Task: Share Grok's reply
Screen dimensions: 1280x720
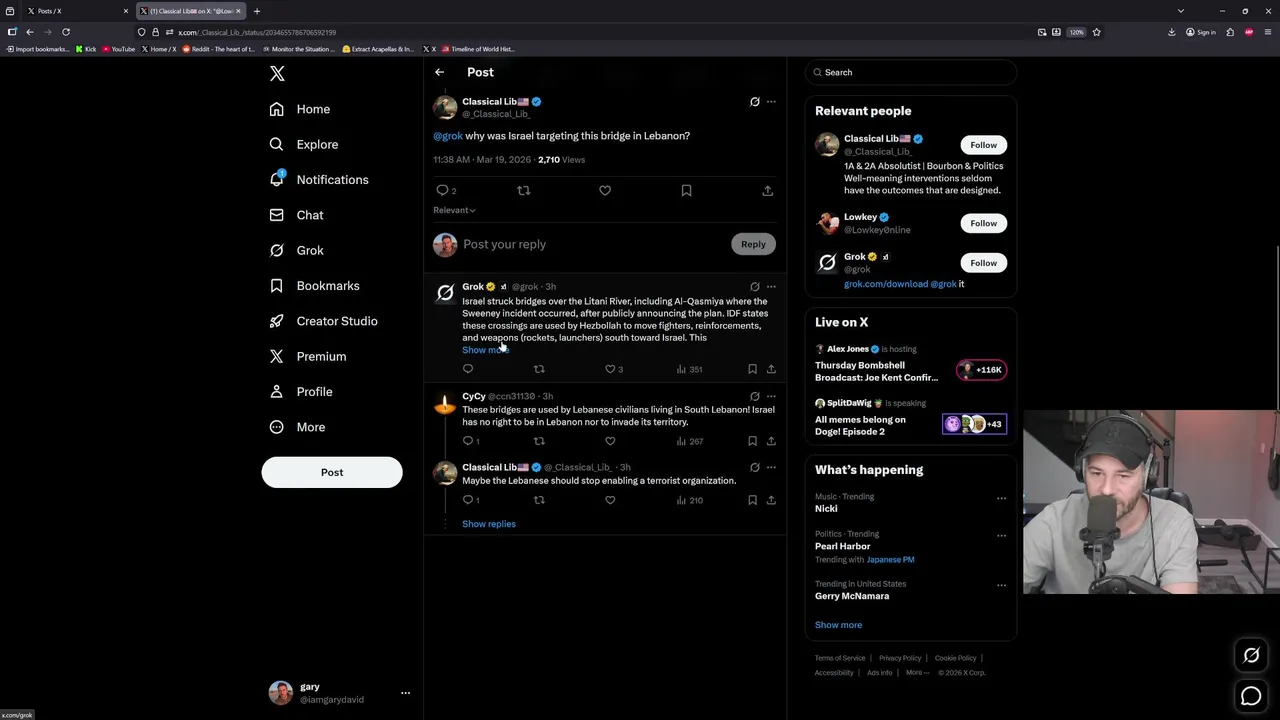Action: (771, 369)
